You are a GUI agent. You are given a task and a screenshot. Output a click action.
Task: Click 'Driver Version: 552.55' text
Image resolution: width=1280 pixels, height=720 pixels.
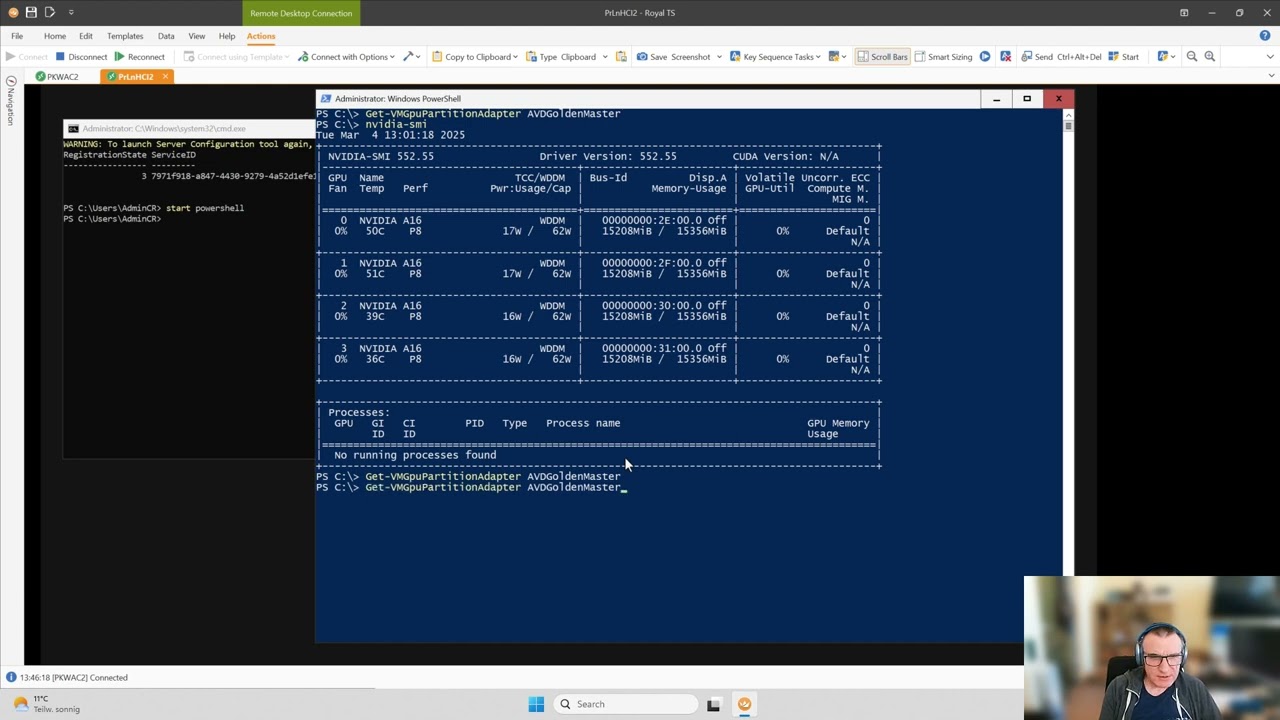pyautogui.click(x=608, y=156)
